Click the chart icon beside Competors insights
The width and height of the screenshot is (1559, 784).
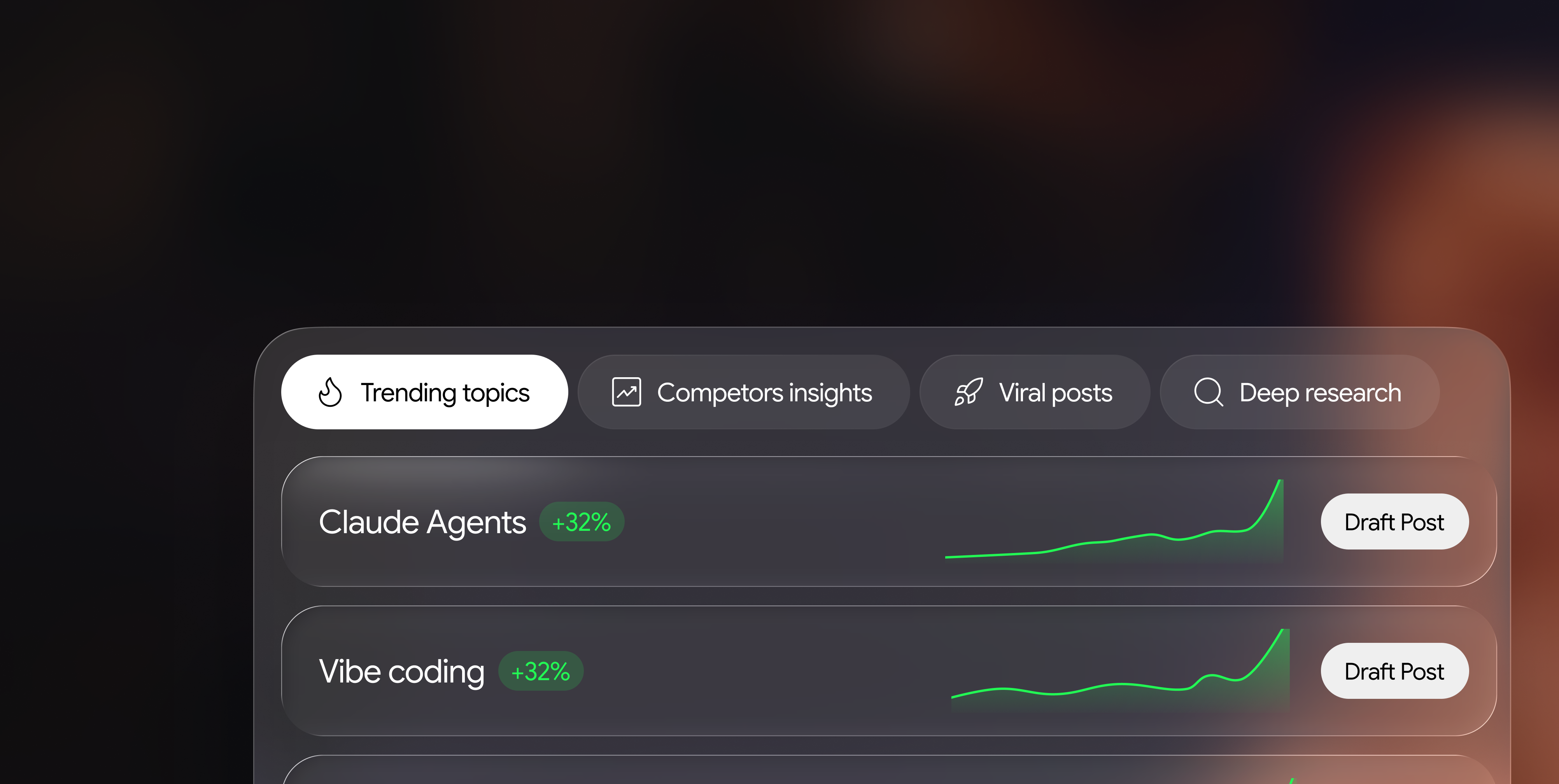pos(626,392)
